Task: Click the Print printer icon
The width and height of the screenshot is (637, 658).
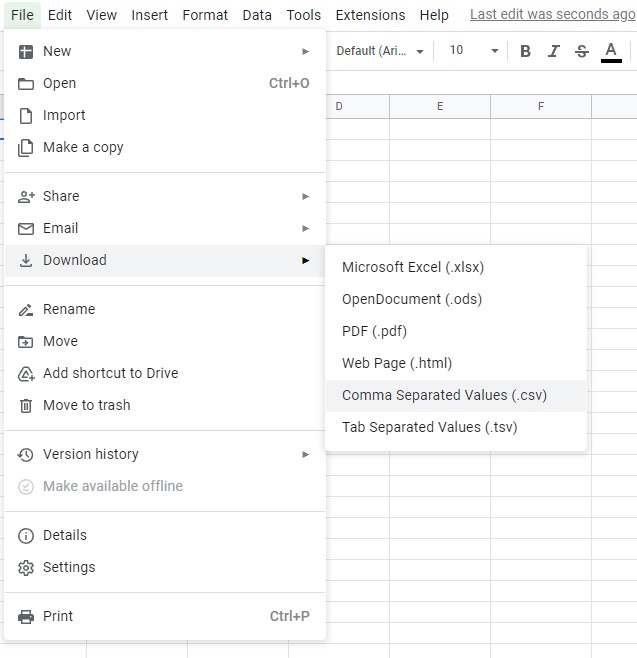Action: point(26,616)
